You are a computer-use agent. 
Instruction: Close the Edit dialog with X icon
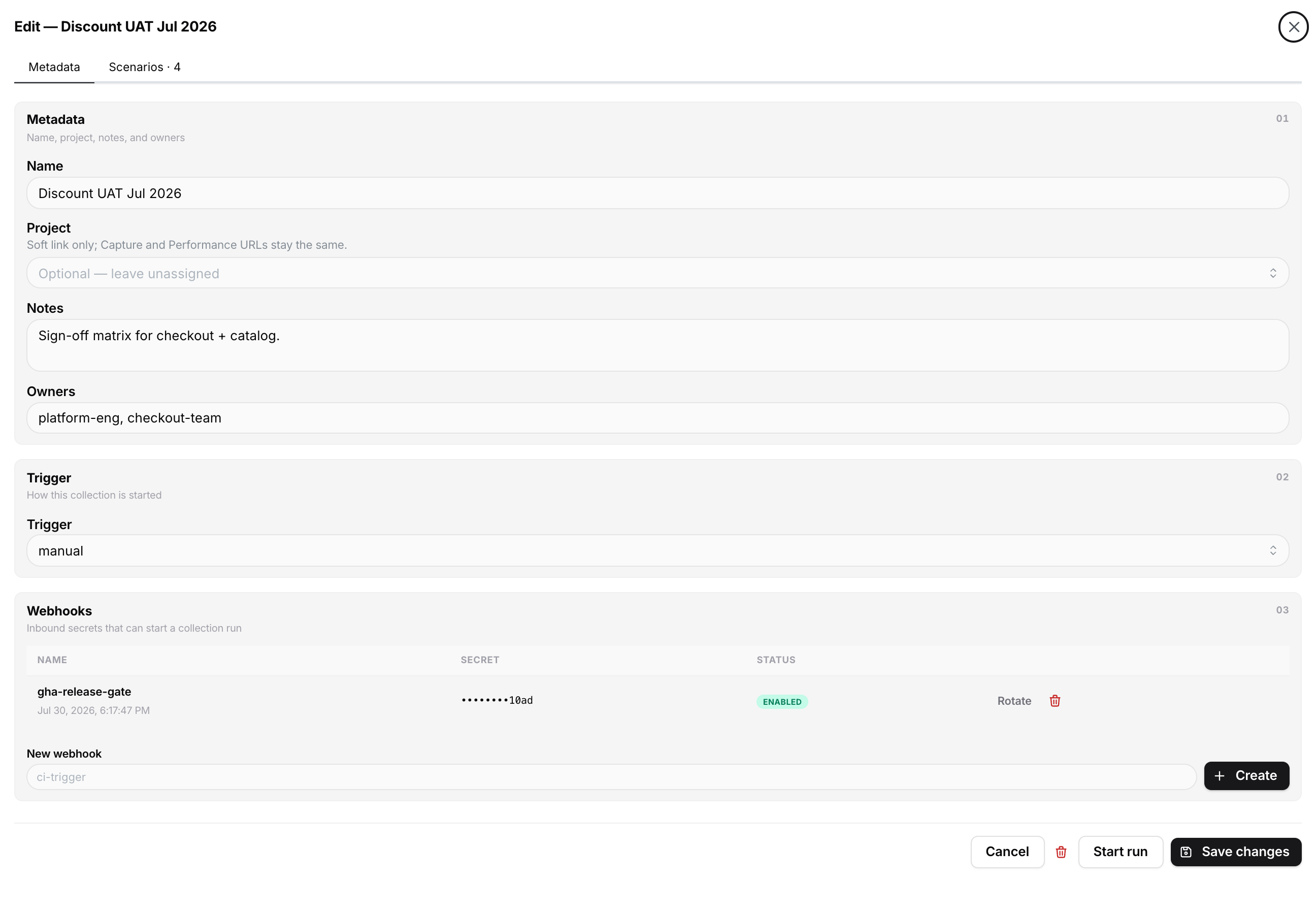tap(1293, 27)
